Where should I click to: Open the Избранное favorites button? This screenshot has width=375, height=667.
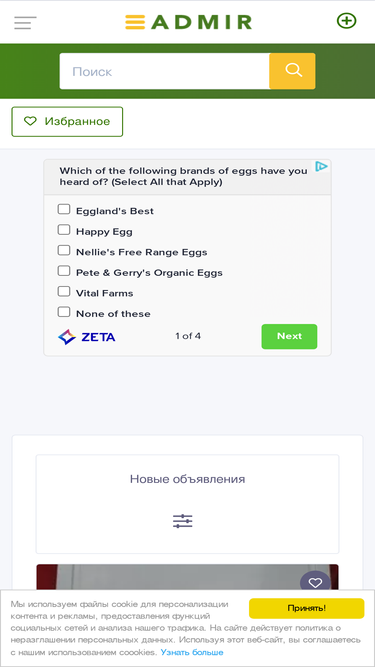(67, 122)
